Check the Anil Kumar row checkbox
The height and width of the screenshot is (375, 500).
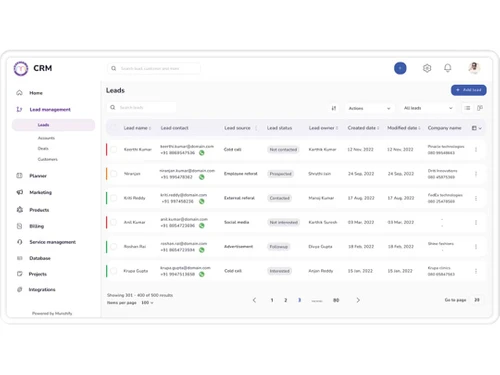click(x=114, y=222)
